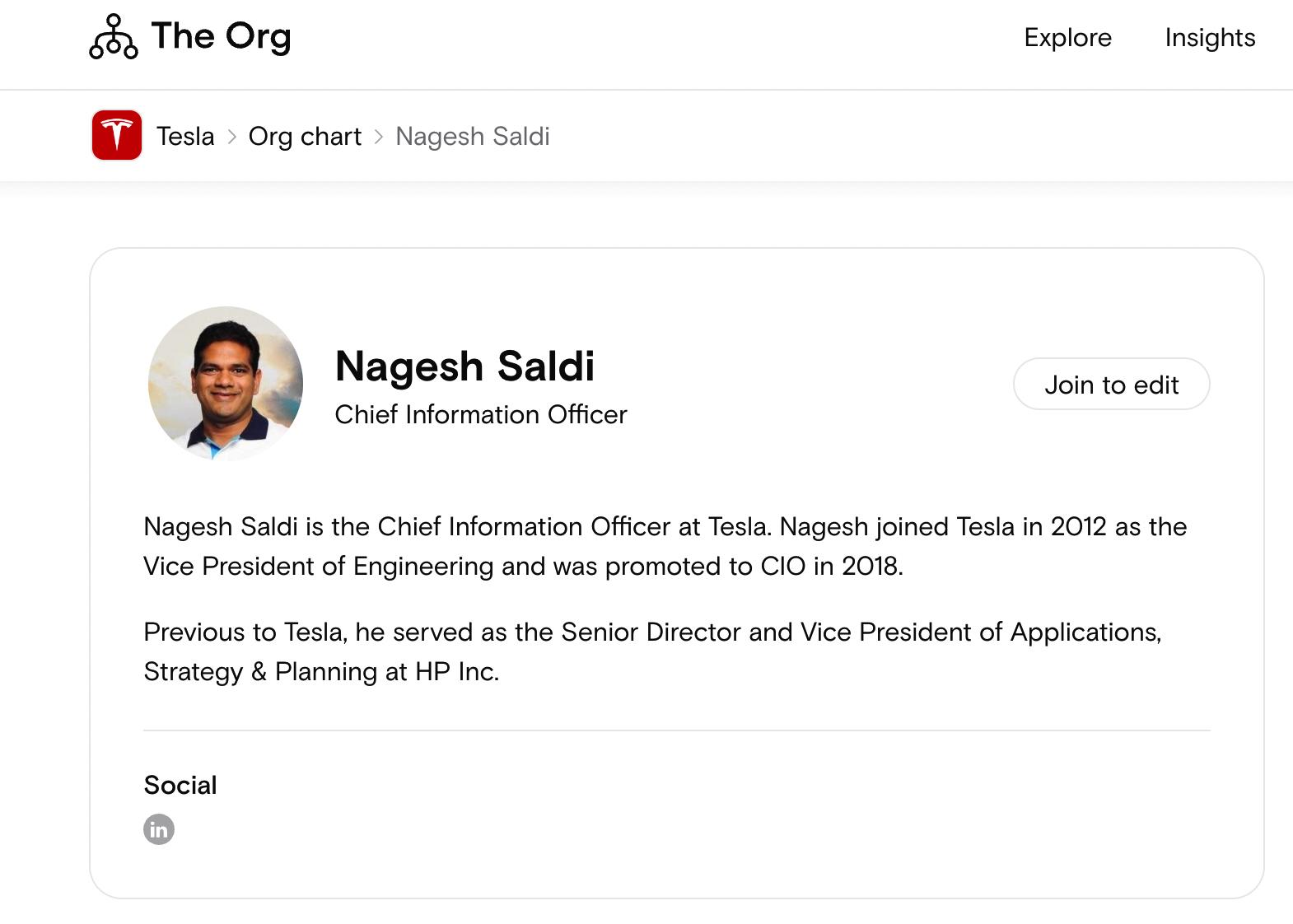Image resolution: width=1293 pixels, height=924 pixels.
Task: Open the LinkedIn social icon
Action: (159, 829)
